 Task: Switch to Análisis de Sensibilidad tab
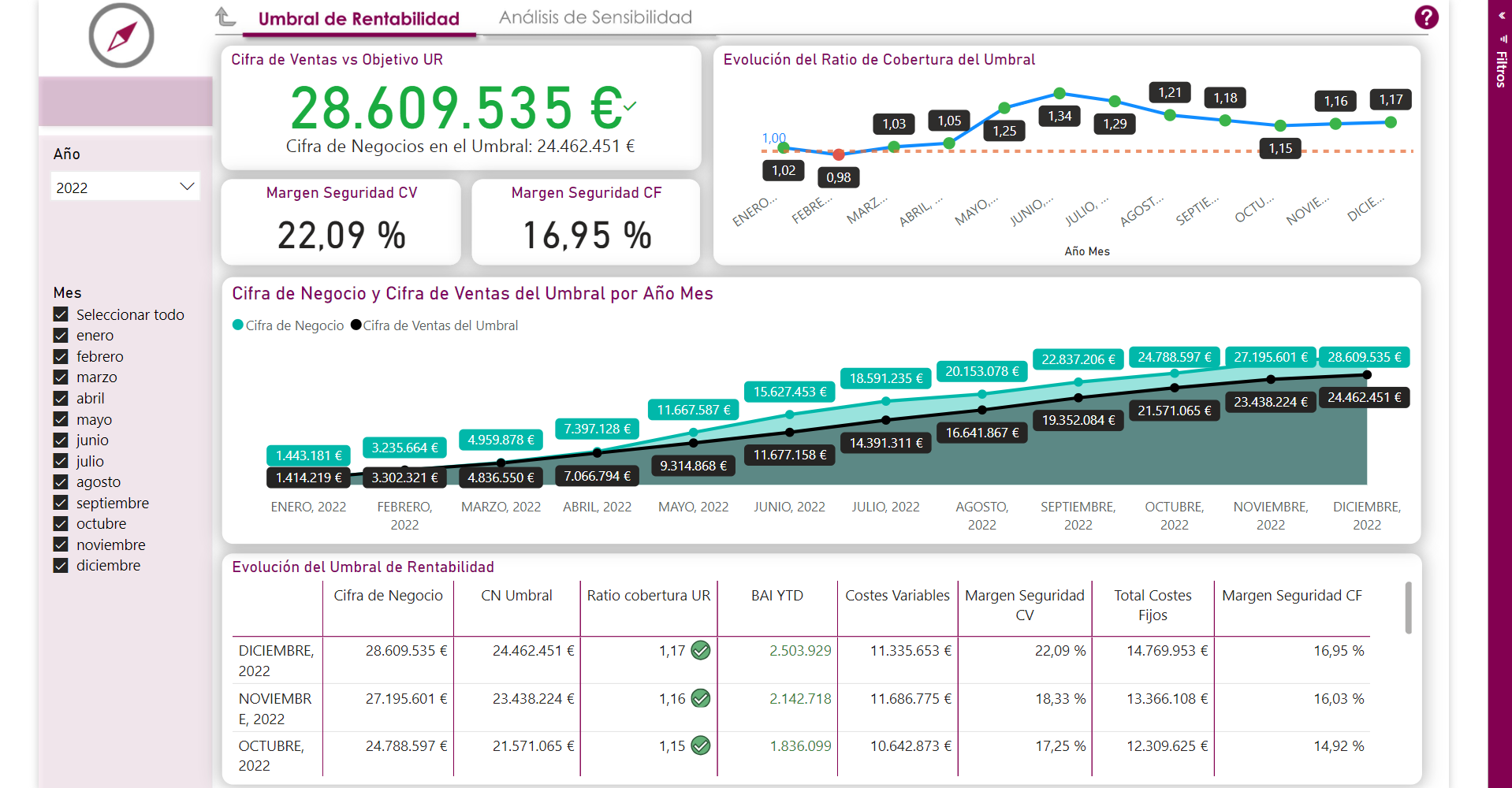595,17
